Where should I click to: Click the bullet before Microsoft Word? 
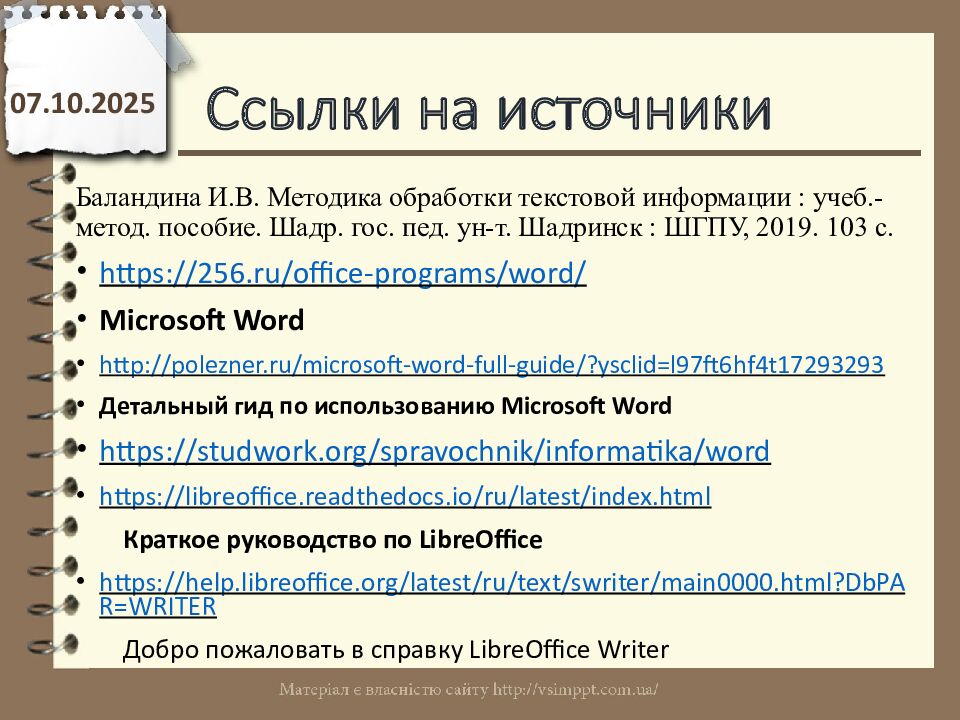(83, 320)
